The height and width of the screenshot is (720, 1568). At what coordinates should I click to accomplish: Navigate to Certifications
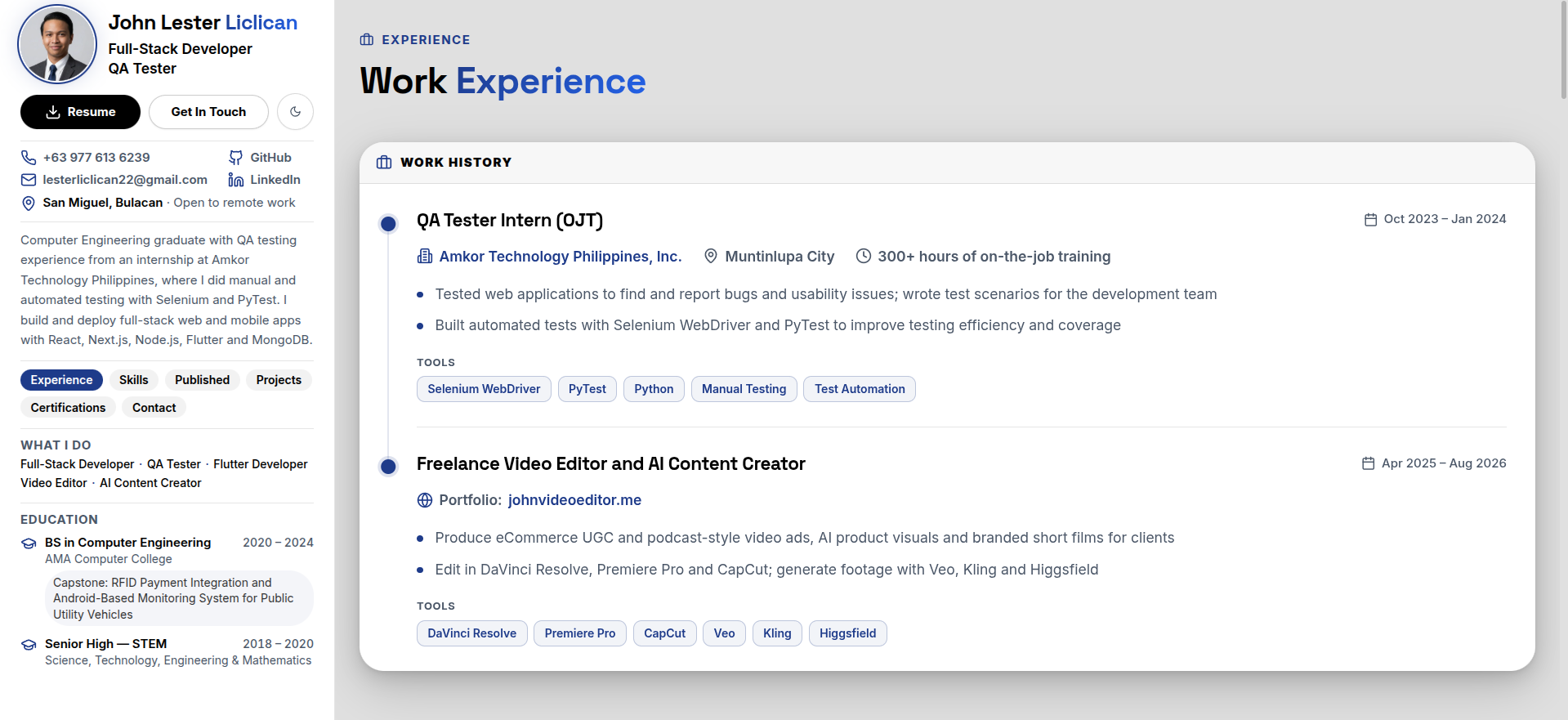pyautogui.click(x=68, y=408)
